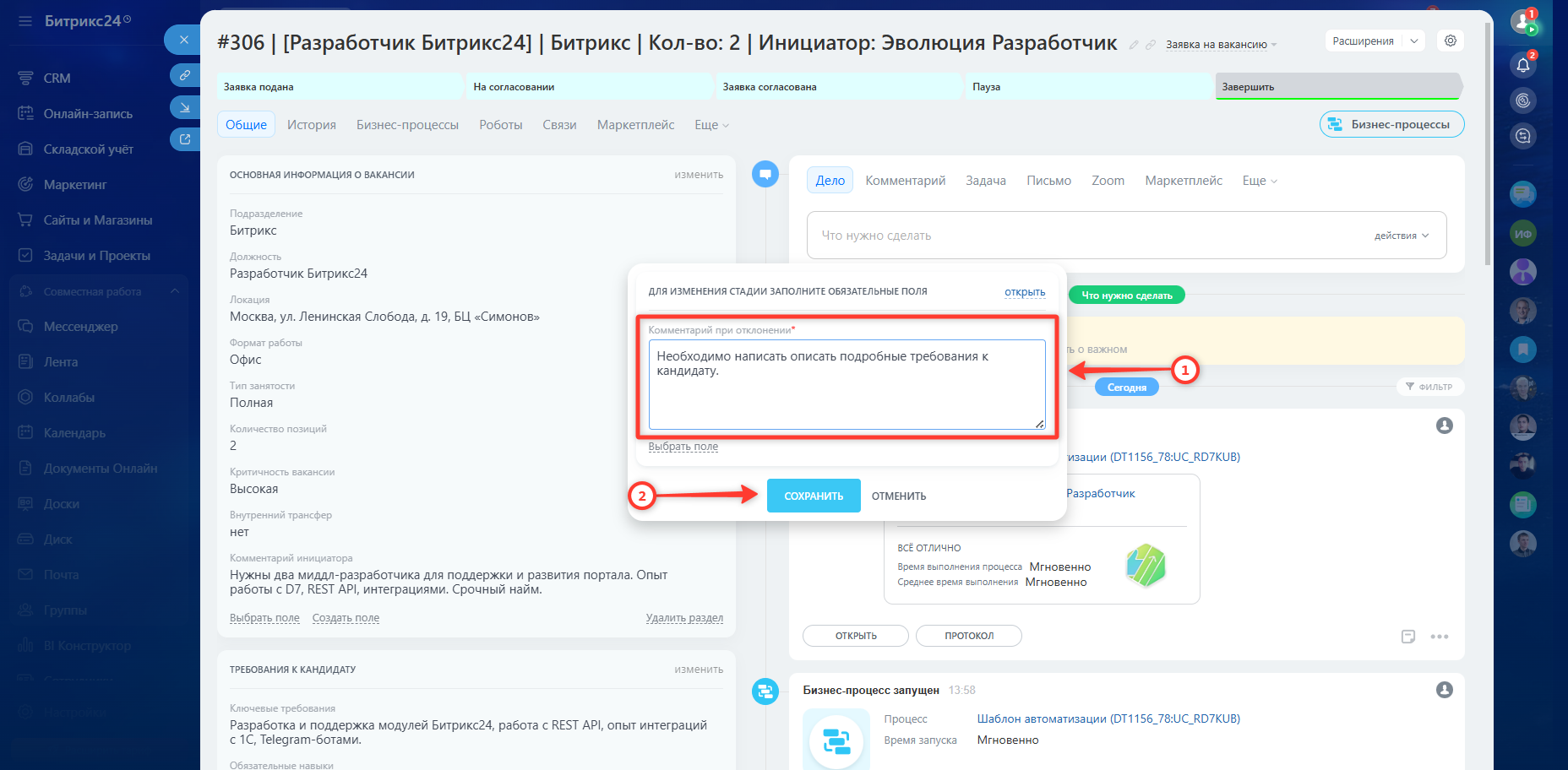This screenshot has height=770, width=1568.
Task: Click the pencil edit icon after title
Action: point(1134,45)
